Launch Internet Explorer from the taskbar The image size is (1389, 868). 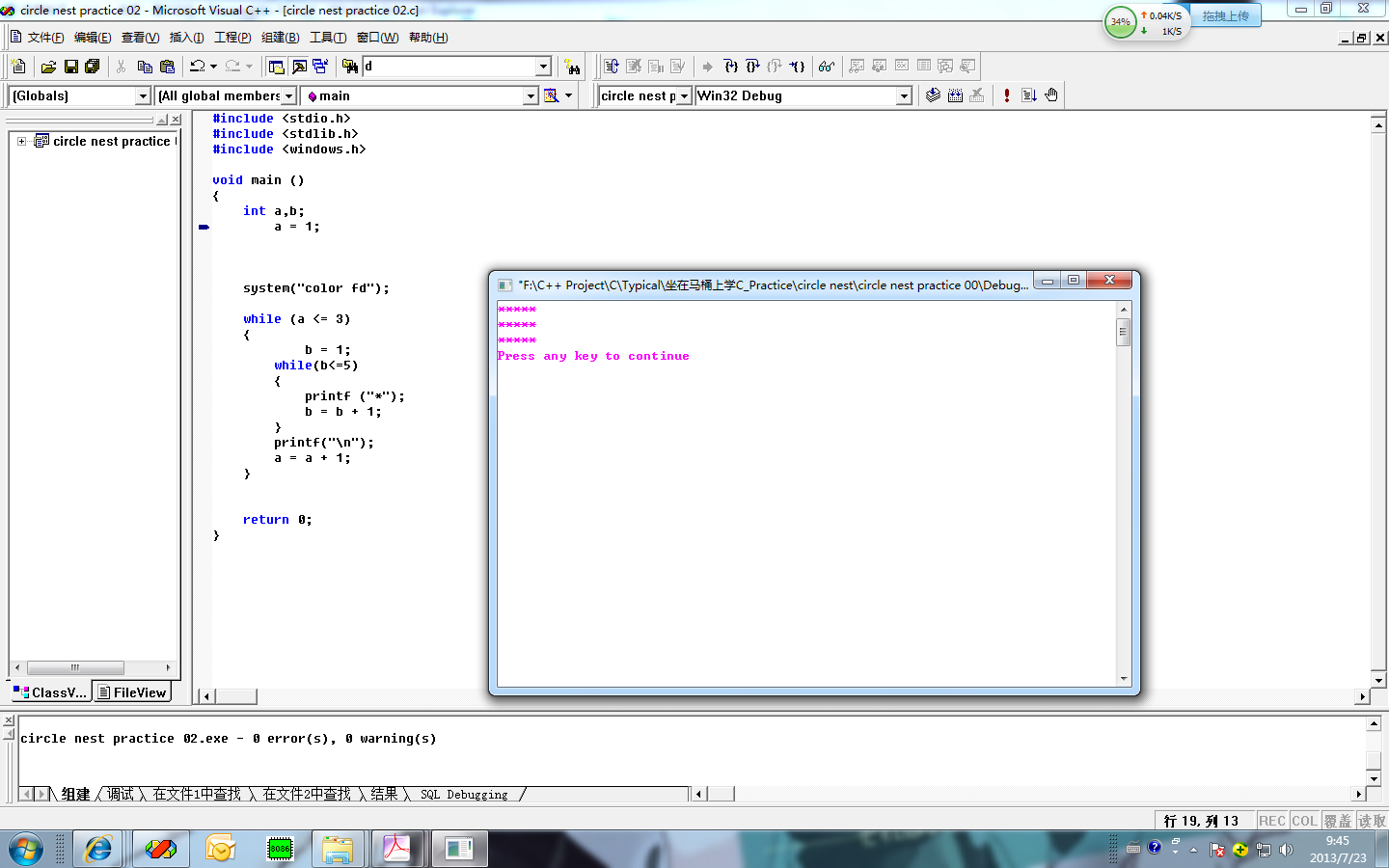click(98, 850)
